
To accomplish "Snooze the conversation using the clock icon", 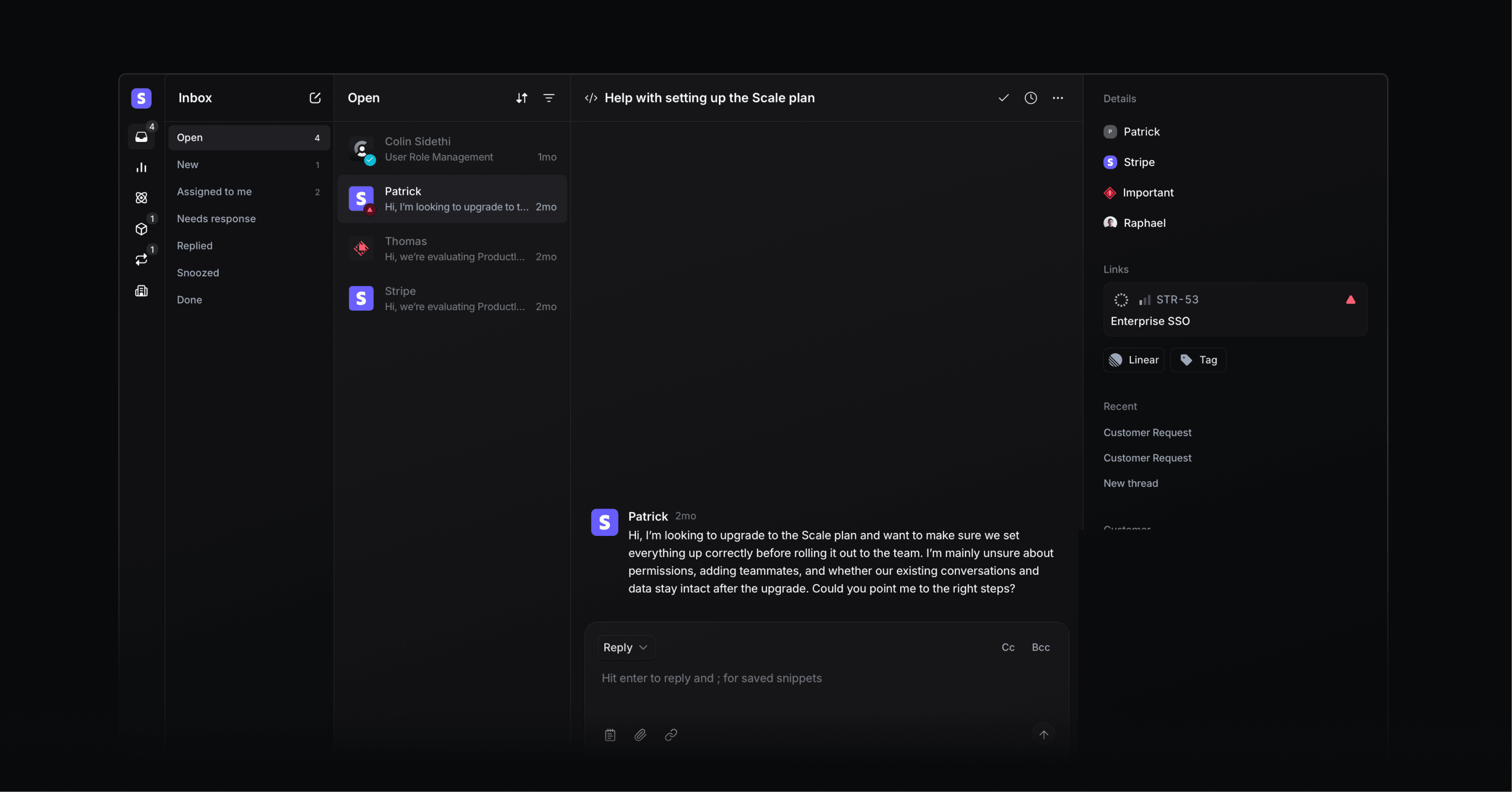I will click(x=1031, y=98).
